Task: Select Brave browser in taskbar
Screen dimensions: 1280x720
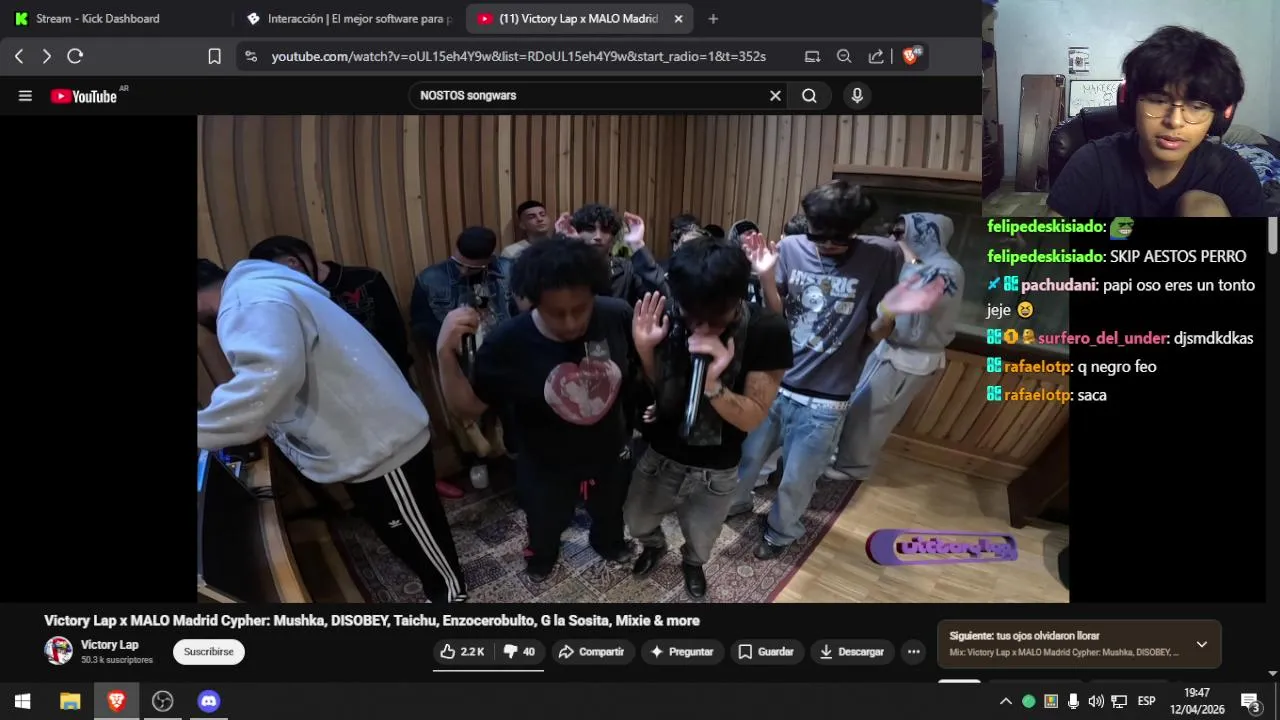Action: click(116, 701)
